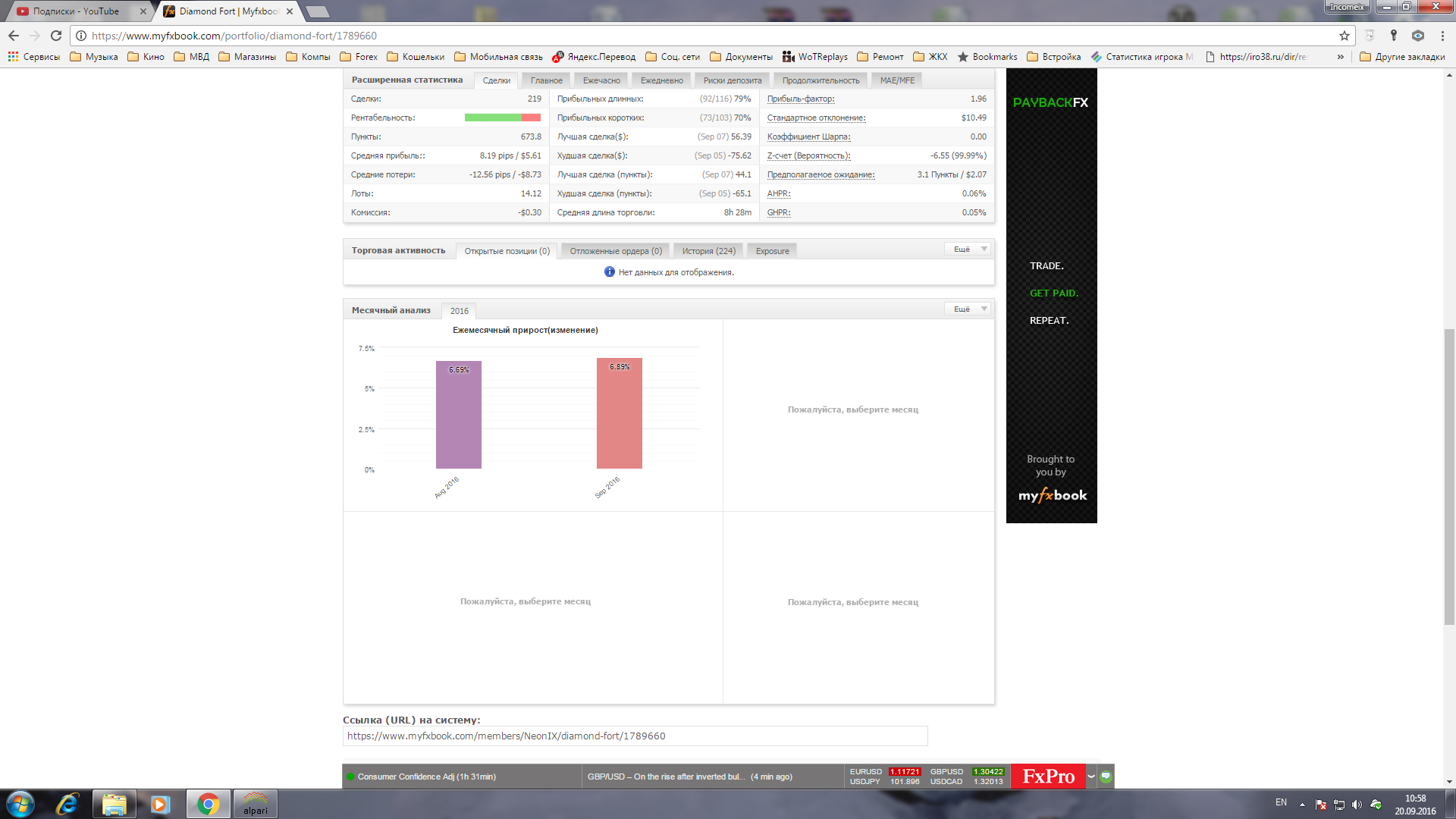
Task: Open the История (224) tab
Action: click(x=708, y=251)
